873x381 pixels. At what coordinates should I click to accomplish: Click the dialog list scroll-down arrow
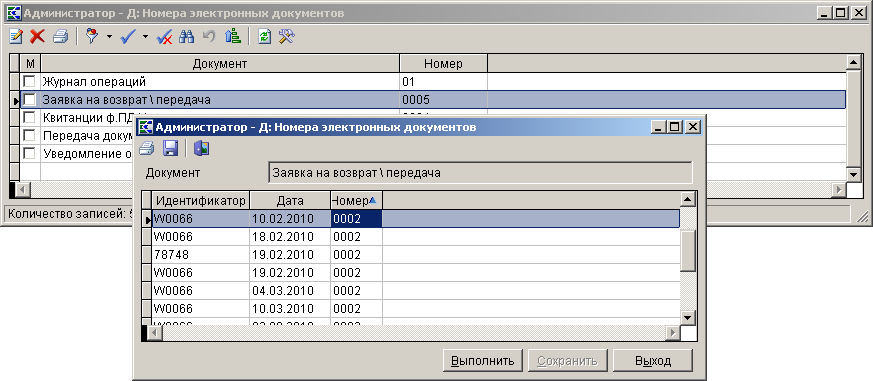689,318
